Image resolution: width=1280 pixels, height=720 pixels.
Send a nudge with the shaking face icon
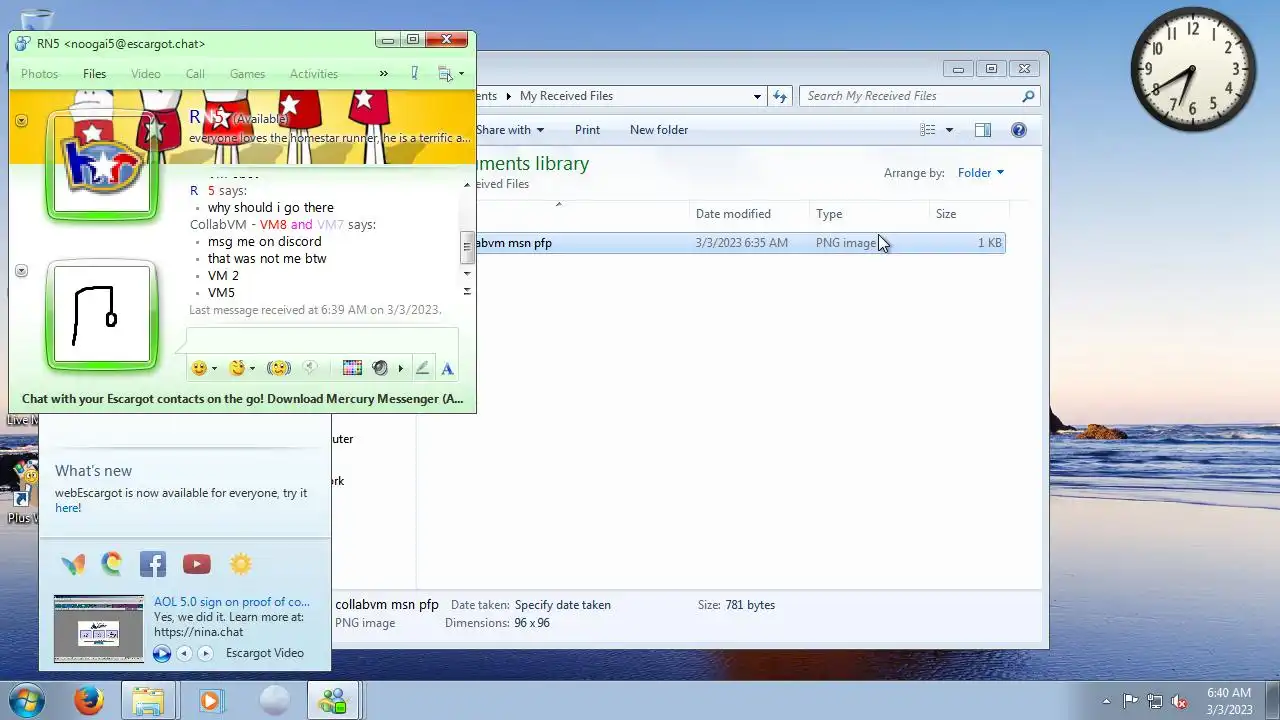(279, 368)
